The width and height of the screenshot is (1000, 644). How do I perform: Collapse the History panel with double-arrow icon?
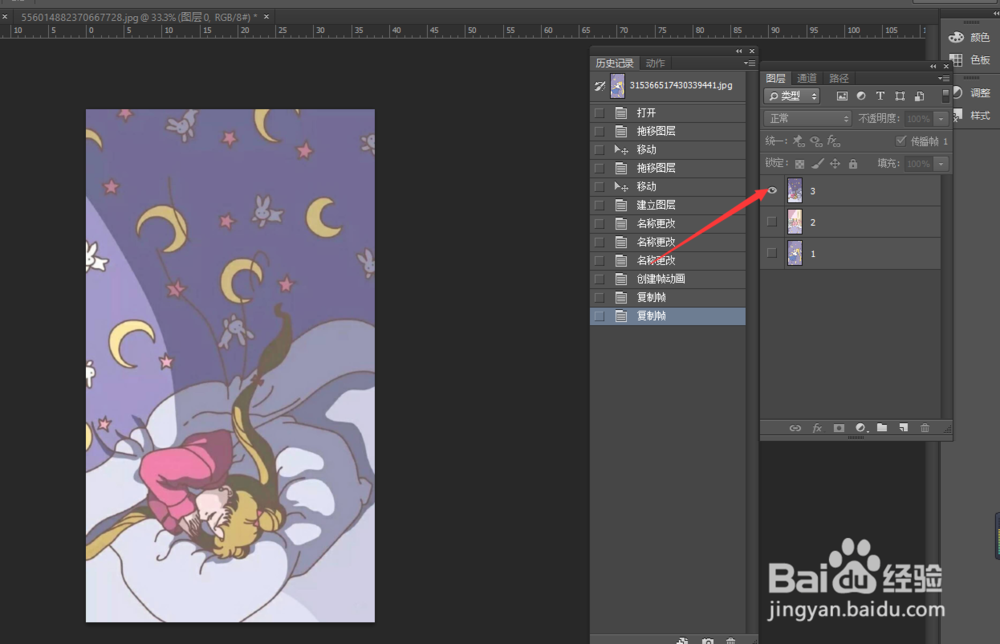click(x=739, y=51)
